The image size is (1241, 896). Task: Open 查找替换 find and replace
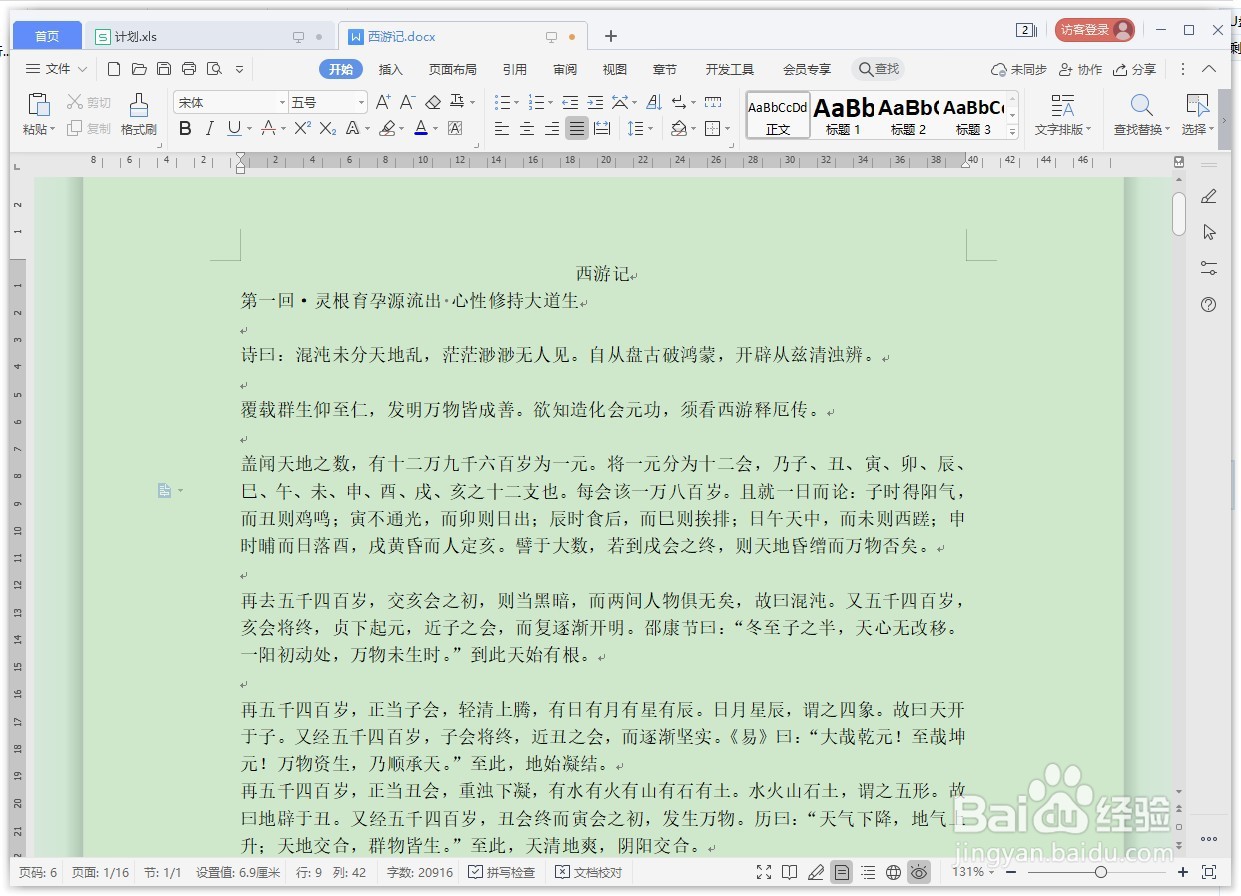[1141, 115]
